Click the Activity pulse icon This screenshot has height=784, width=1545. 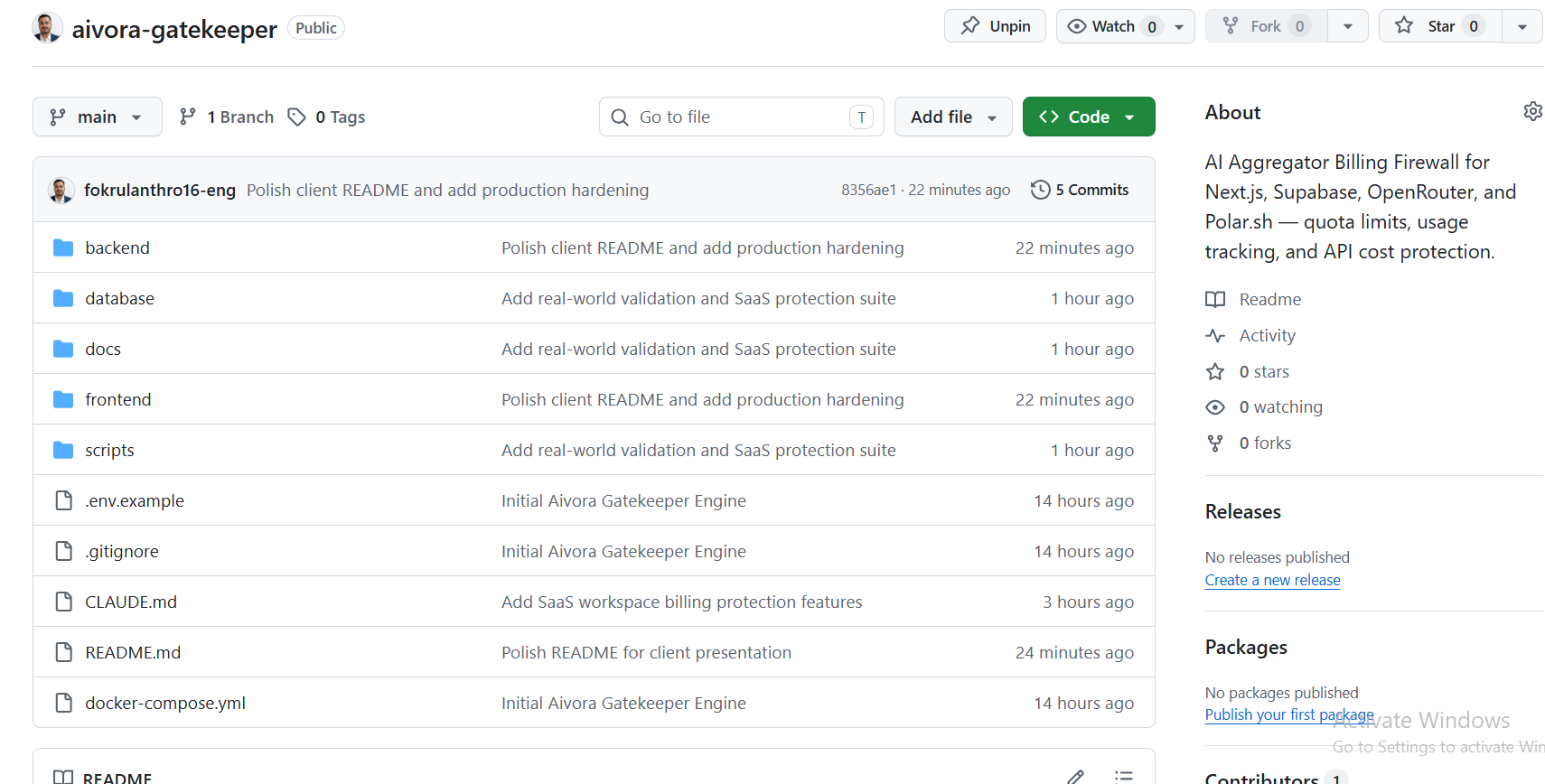1215,336
